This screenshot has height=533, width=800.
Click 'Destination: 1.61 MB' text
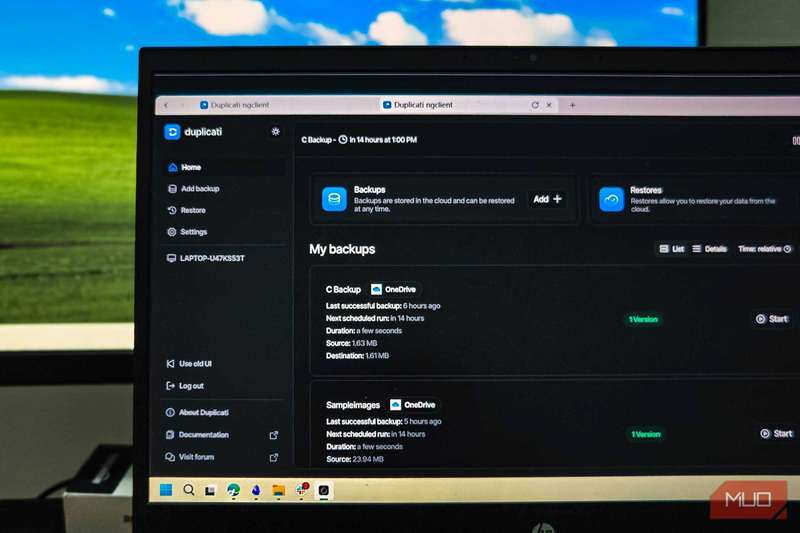pos(357,356)
